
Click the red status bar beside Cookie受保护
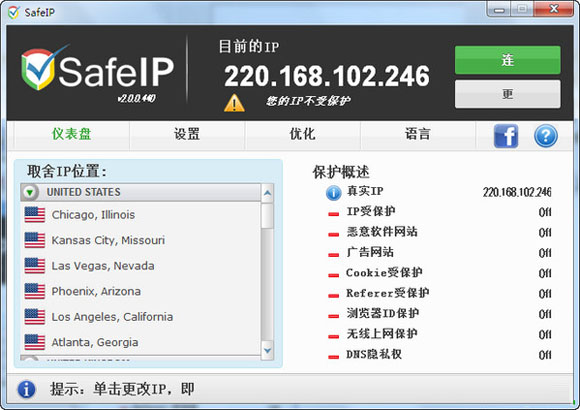click(334, 275)
